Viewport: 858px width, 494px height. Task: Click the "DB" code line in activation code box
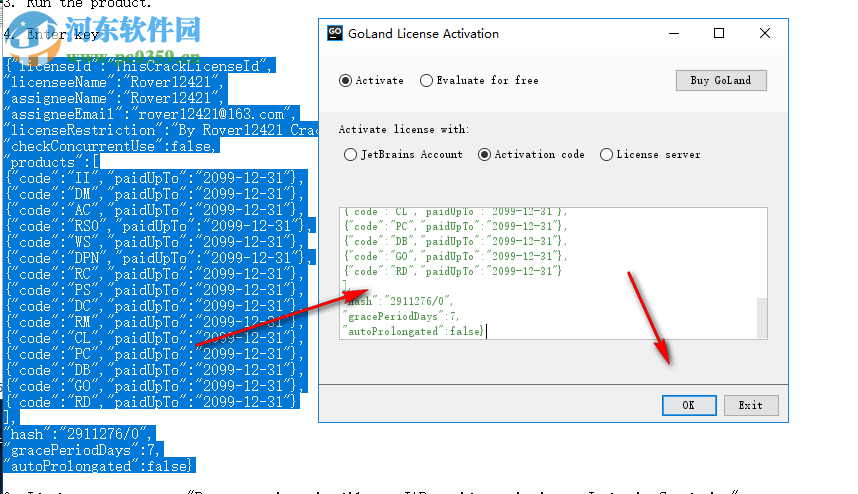(455, 241)
